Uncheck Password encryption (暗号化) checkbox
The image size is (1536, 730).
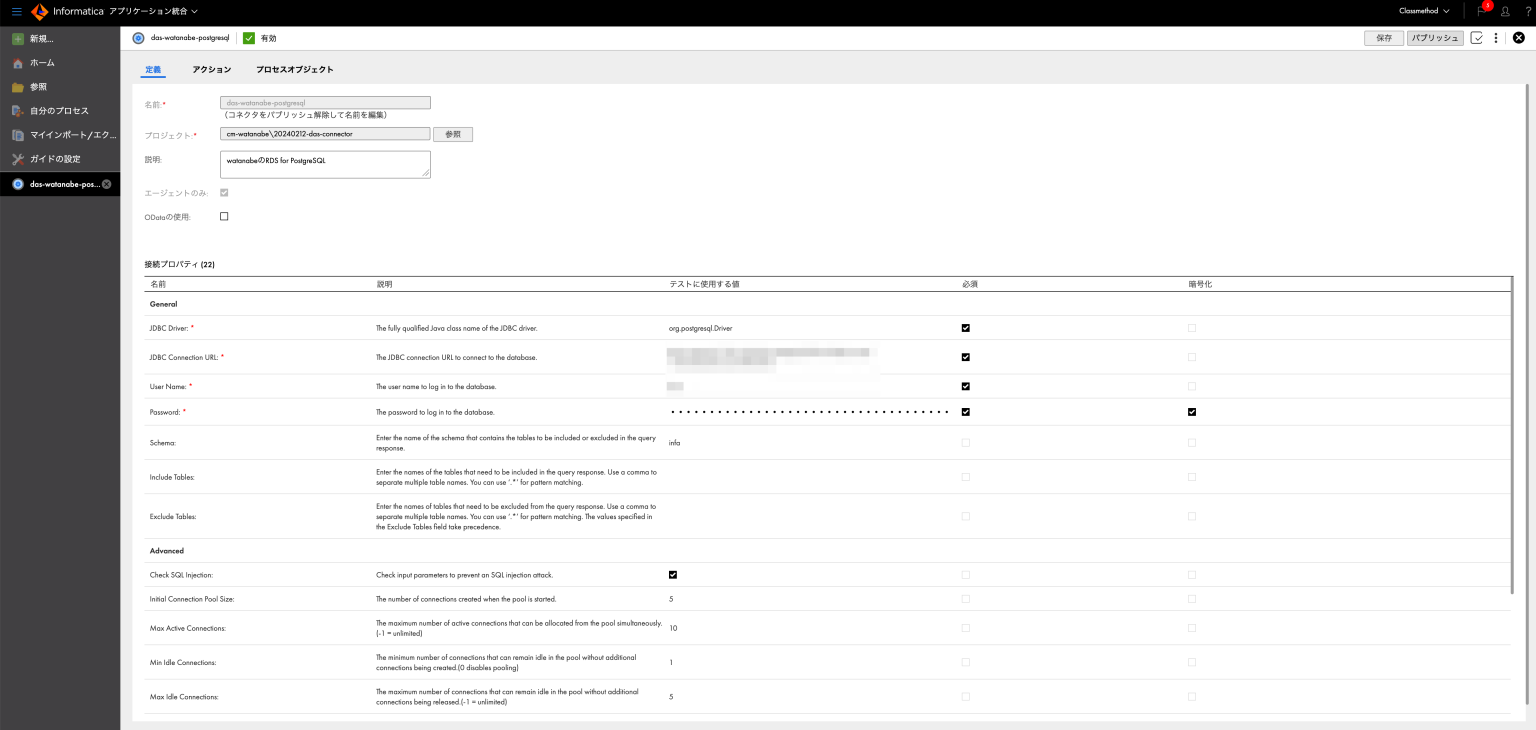[x=1191, y=411]
